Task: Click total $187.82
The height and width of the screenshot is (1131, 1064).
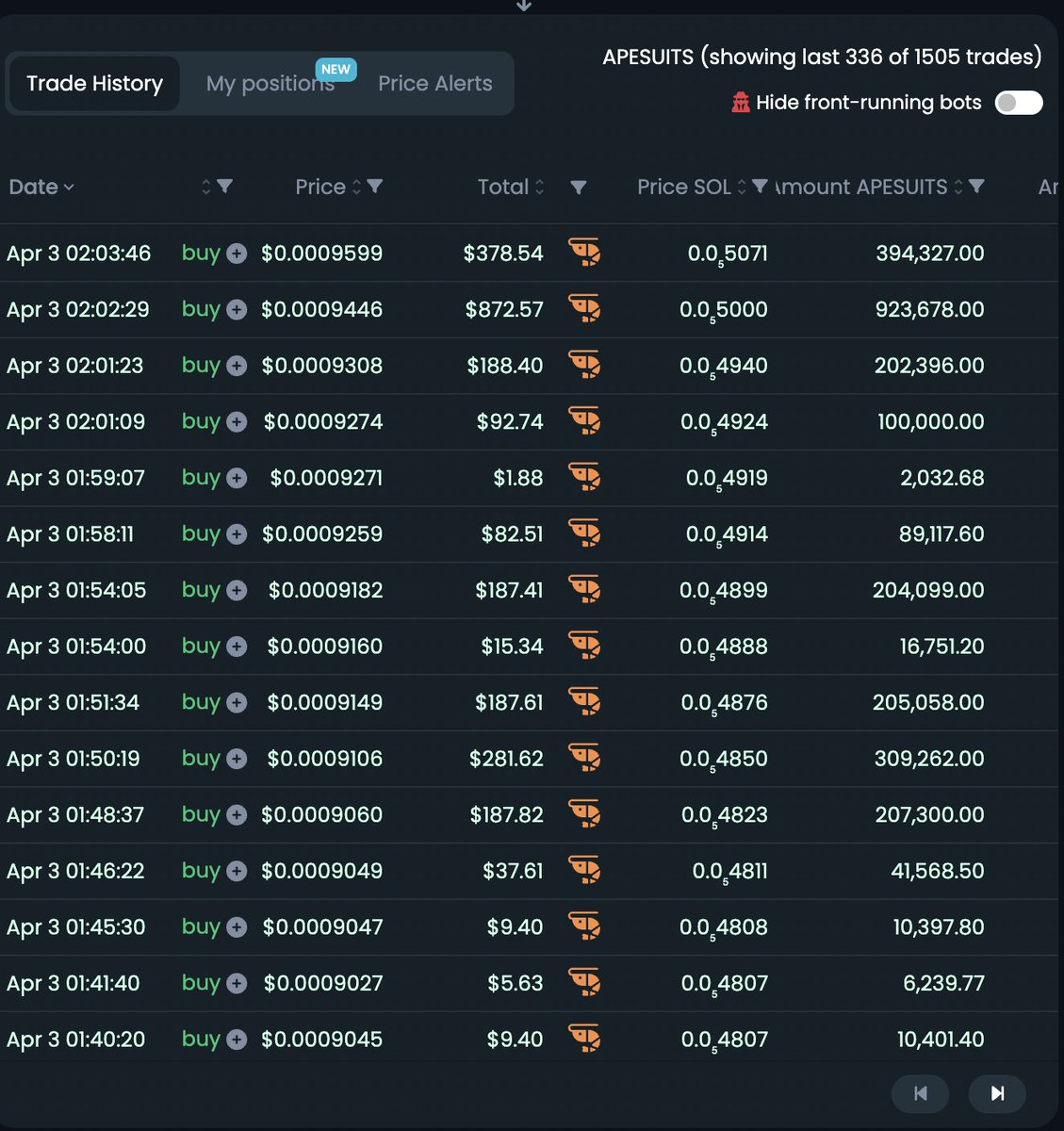Action: point(507,814)
